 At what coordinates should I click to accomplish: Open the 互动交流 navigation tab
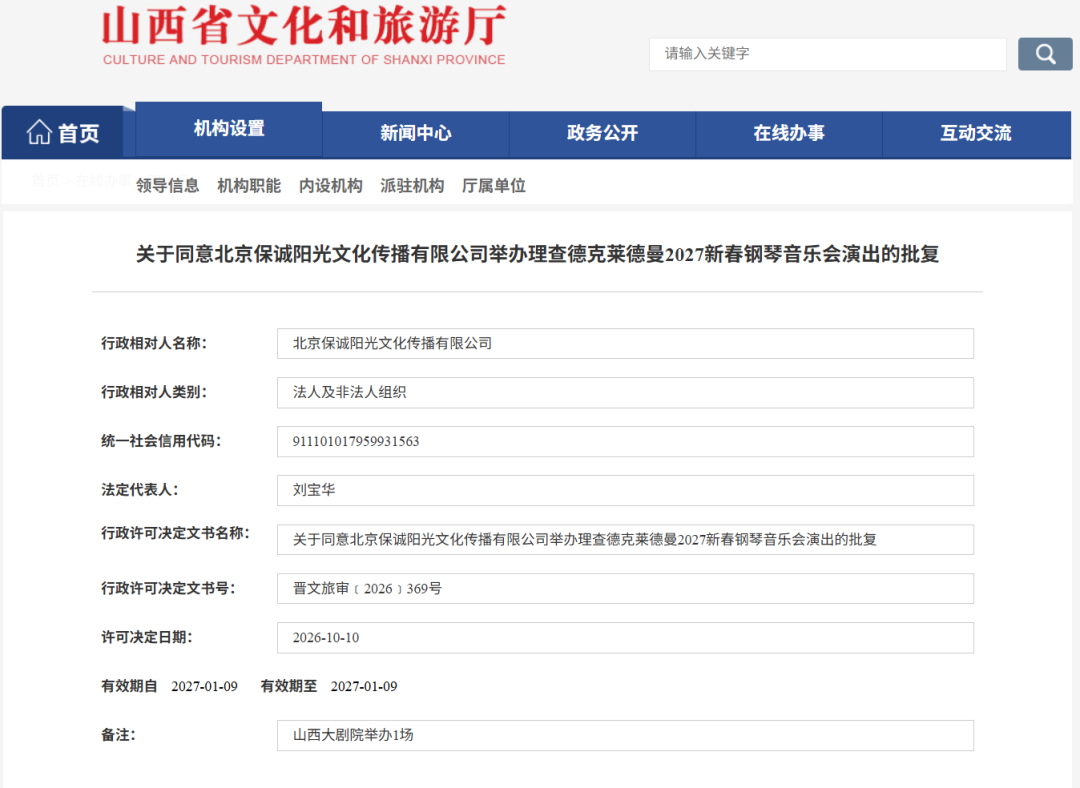pos(977,134)
